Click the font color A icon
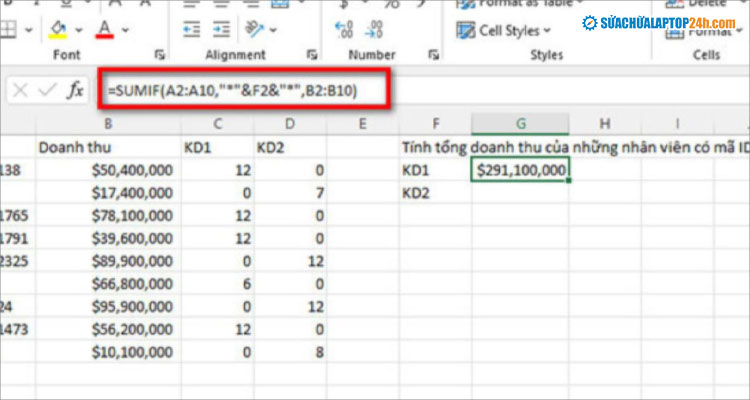 tap(104, 30)
